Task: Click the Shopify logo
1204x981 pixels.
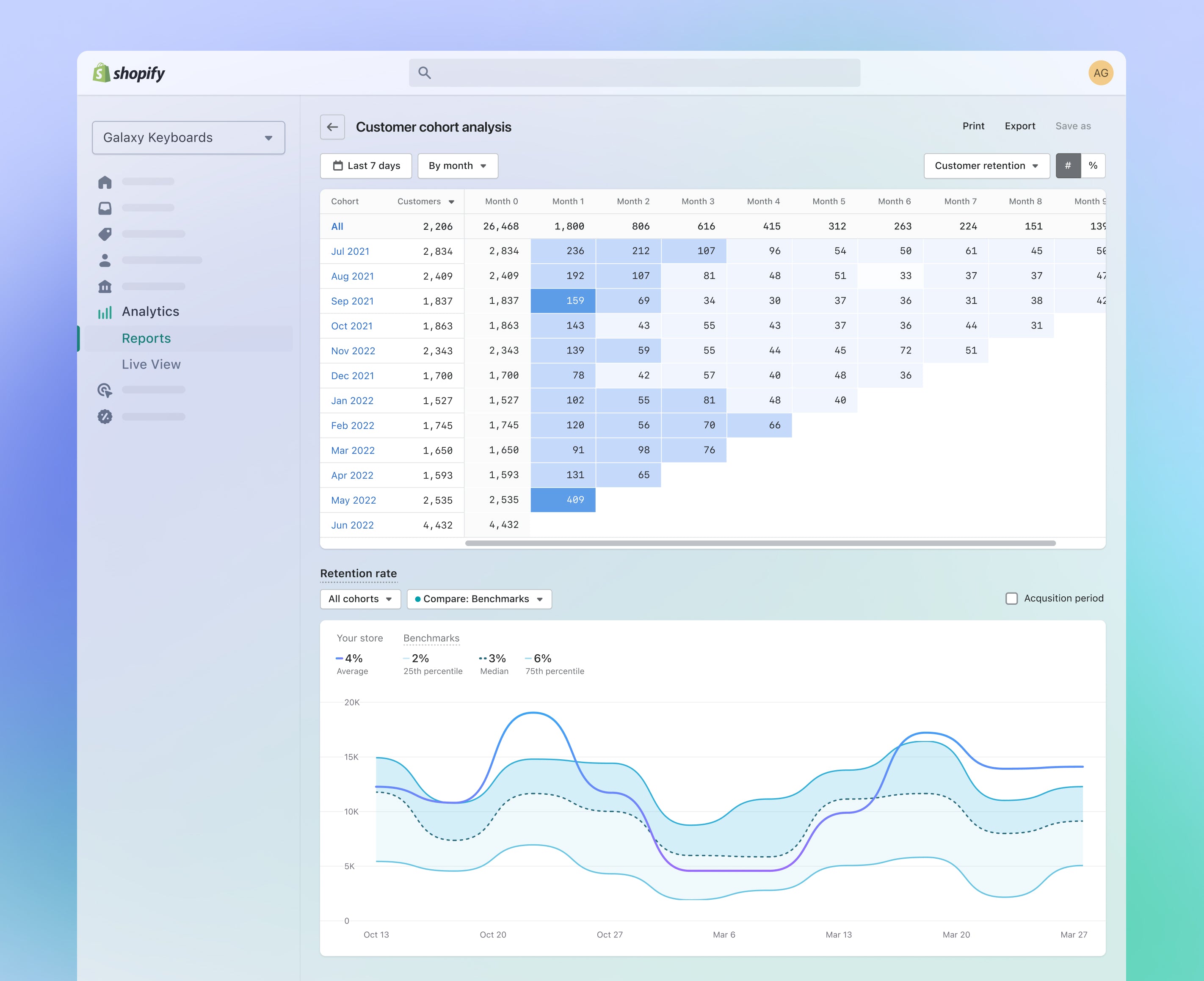Action: [128, 73]
